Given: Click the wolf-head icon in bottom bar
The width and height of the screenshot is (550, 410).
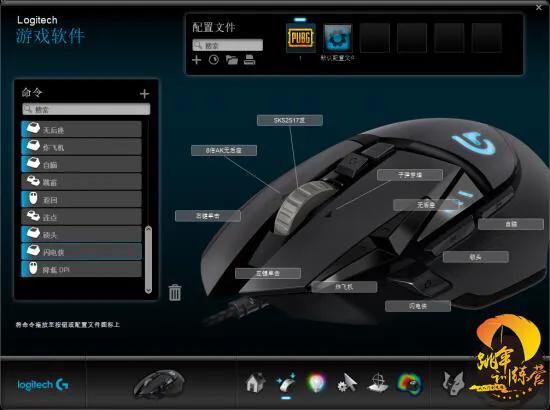Looking at the screenshot, I should [x=453, y=383].
